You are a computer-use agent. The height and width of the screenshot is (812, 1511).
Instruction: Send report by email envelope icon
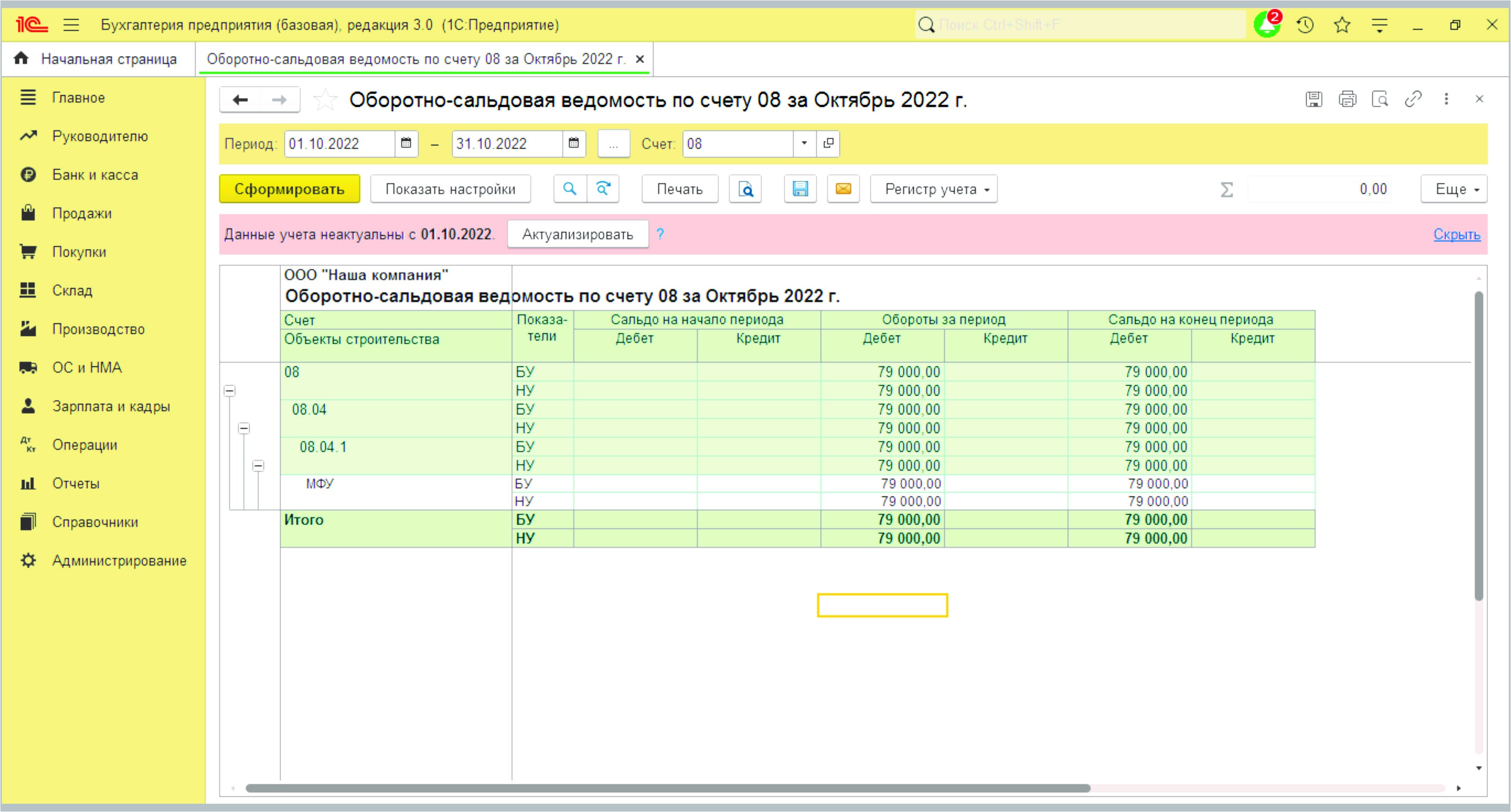[x=843, y=189]
